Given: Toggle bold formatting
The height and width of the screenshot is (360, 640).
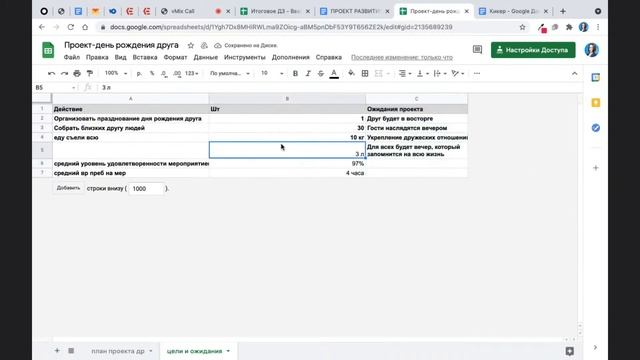Looking at the screenshot, I should tap(295, 73).
